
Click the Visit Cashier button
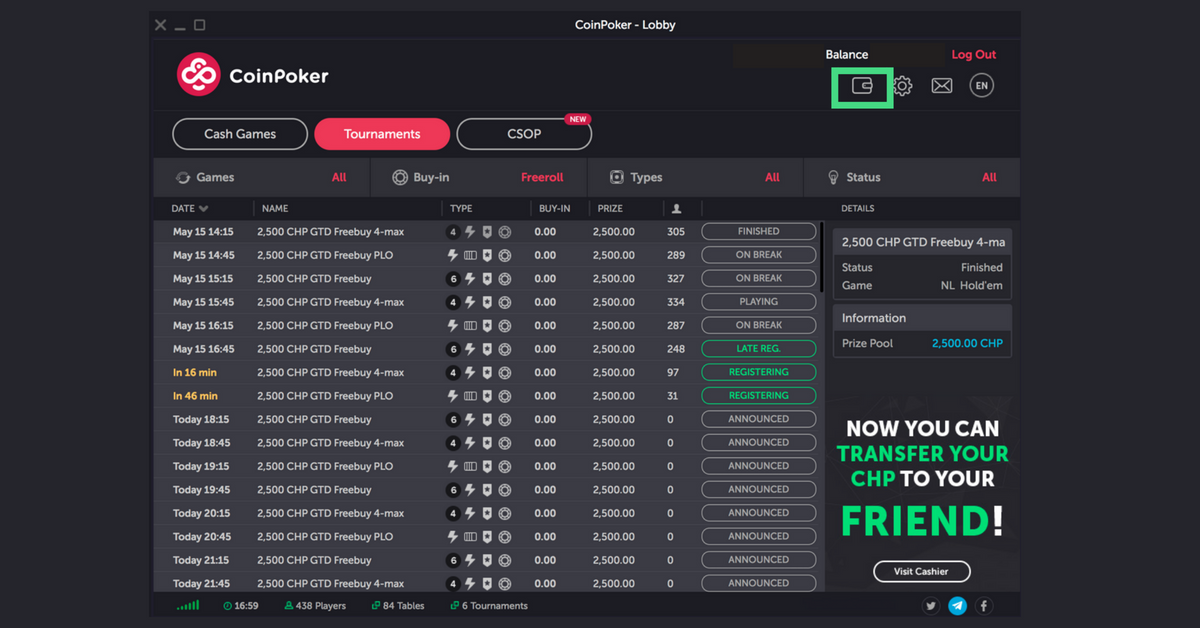[922, 572]
